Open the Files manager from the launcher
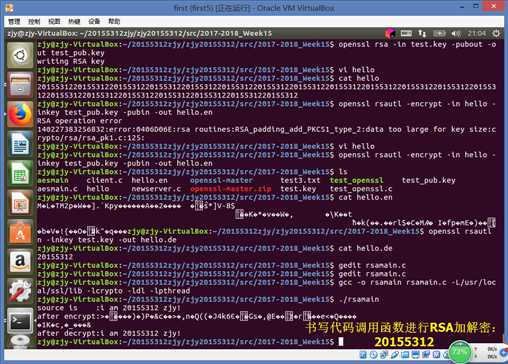The width and height of the screenshot is (508, 364). click(20, 85)
